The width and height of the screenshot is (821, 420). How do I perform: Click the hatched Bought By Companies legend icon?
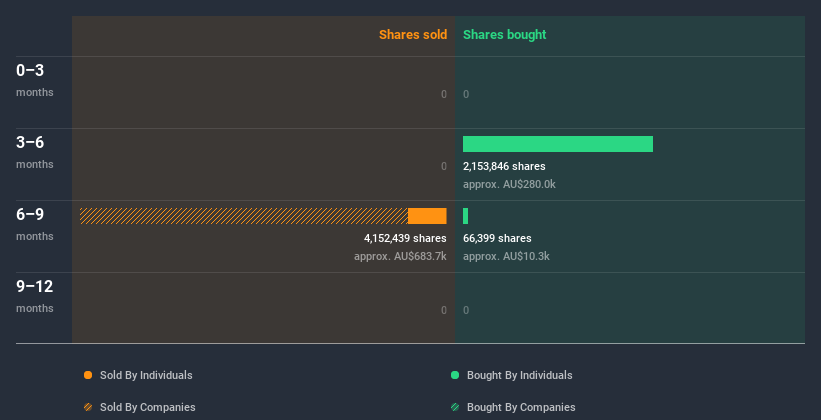click(455, 407)
